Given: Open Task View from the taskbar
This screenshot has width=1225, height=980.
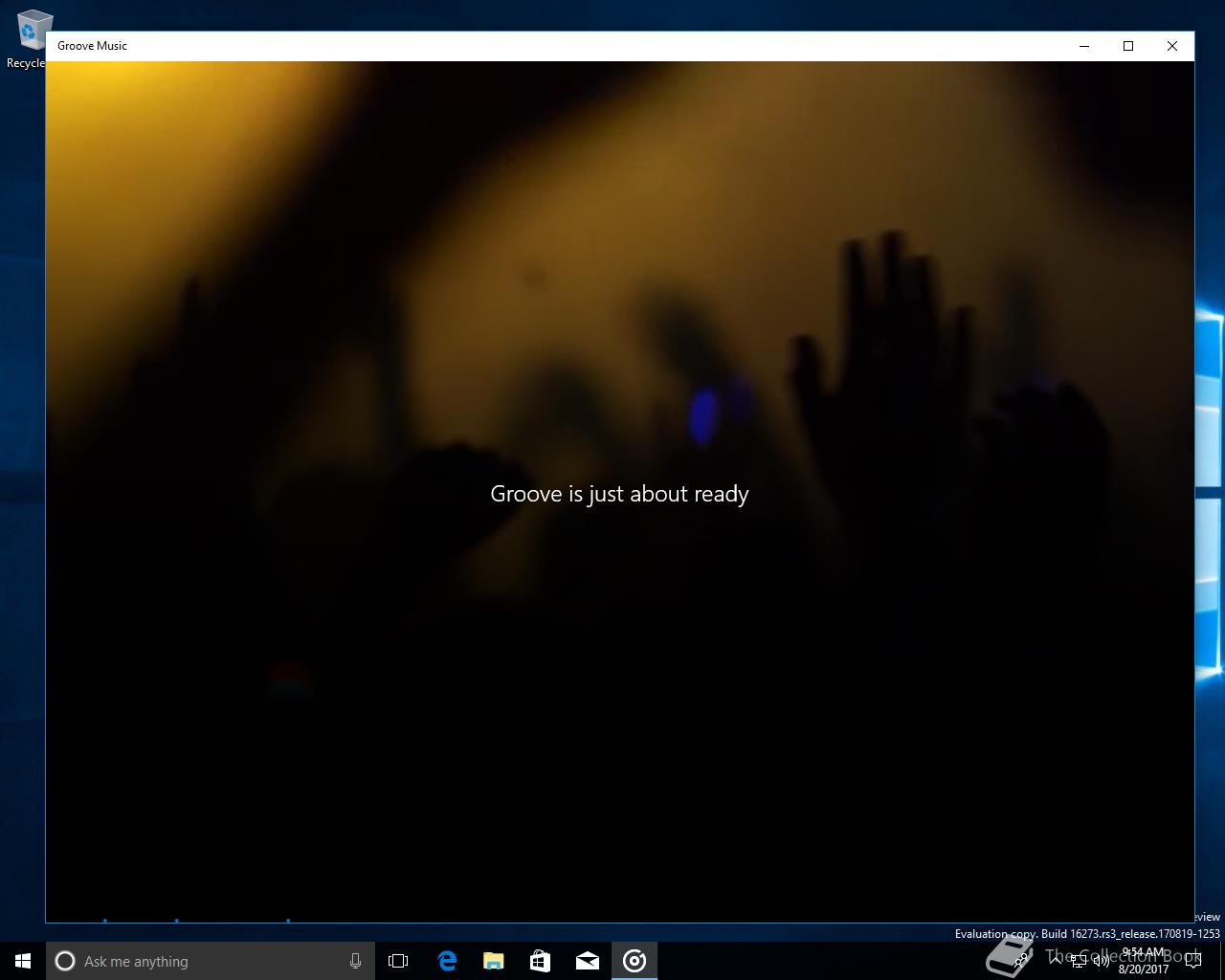Looking at the screenshot, I should pyautogui.click(x=398, y=961).
